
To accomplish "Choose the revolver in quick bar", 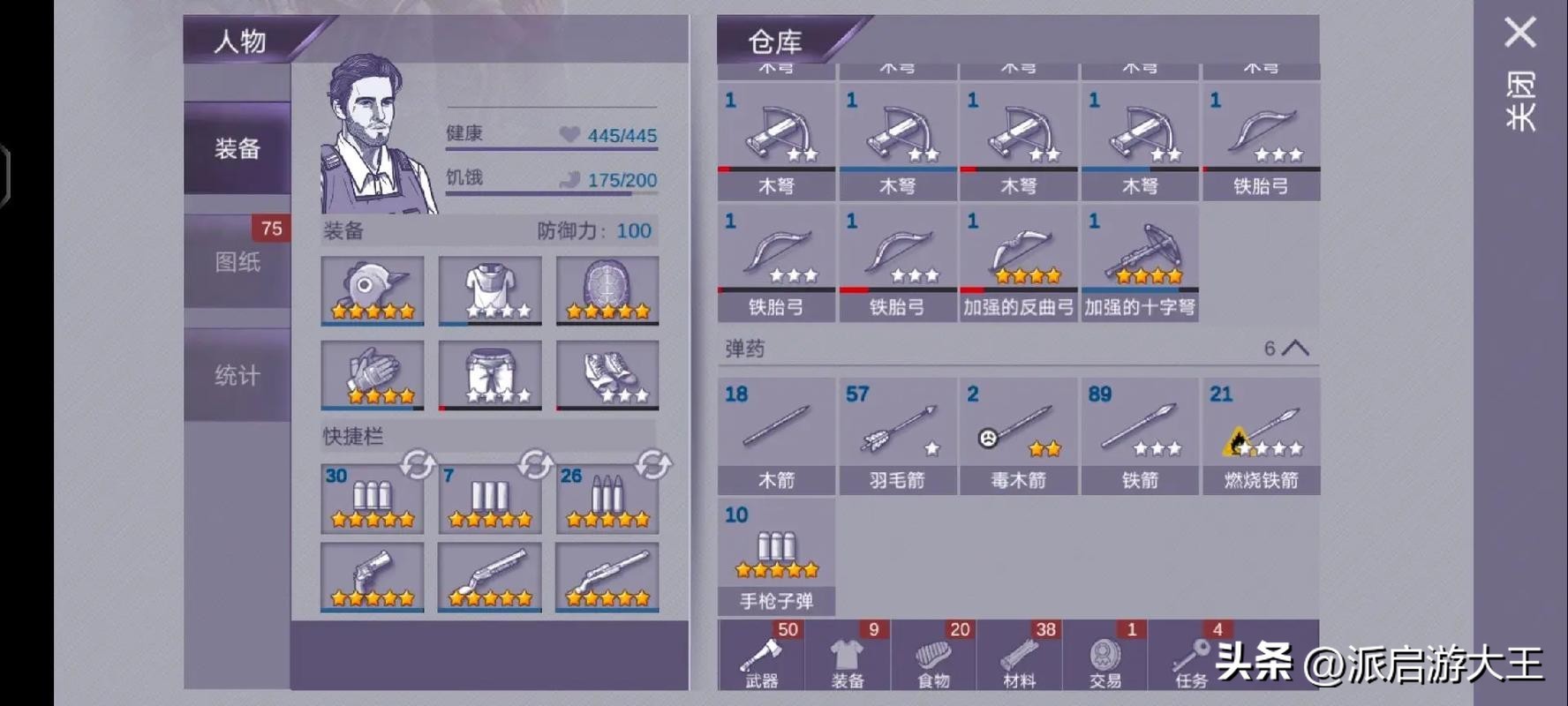I will pyautogui.click(x=372, y=577).
